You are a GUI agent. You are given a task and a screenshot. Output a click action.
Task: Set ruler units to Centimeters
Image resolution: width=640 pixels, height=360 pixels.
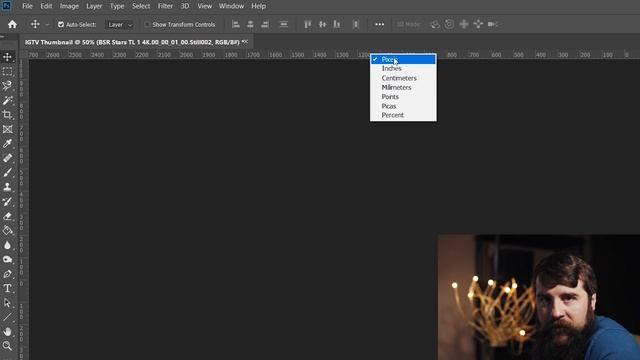(403, 78)
